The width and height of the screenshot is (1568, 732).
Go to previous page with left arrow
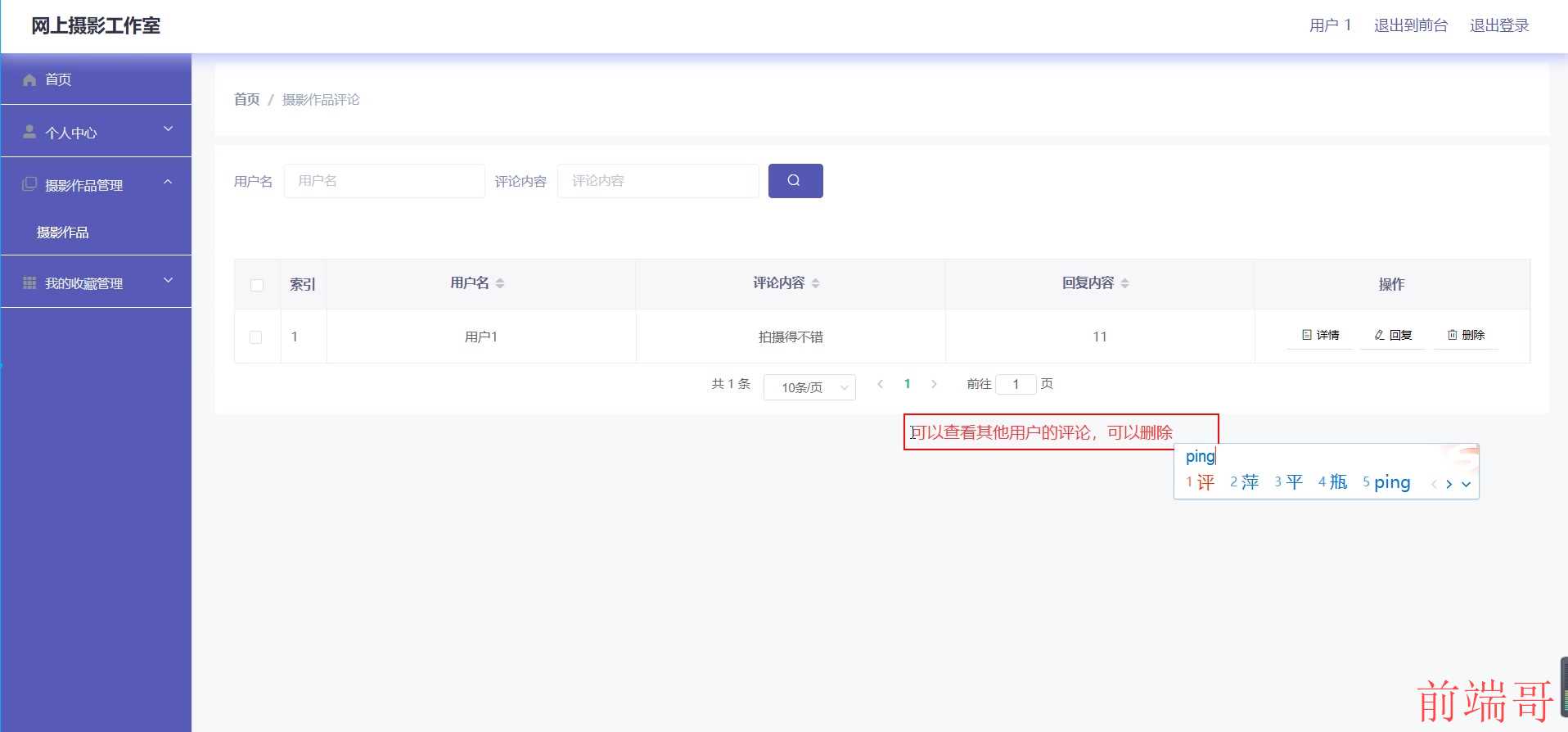(x=881, y=384)
